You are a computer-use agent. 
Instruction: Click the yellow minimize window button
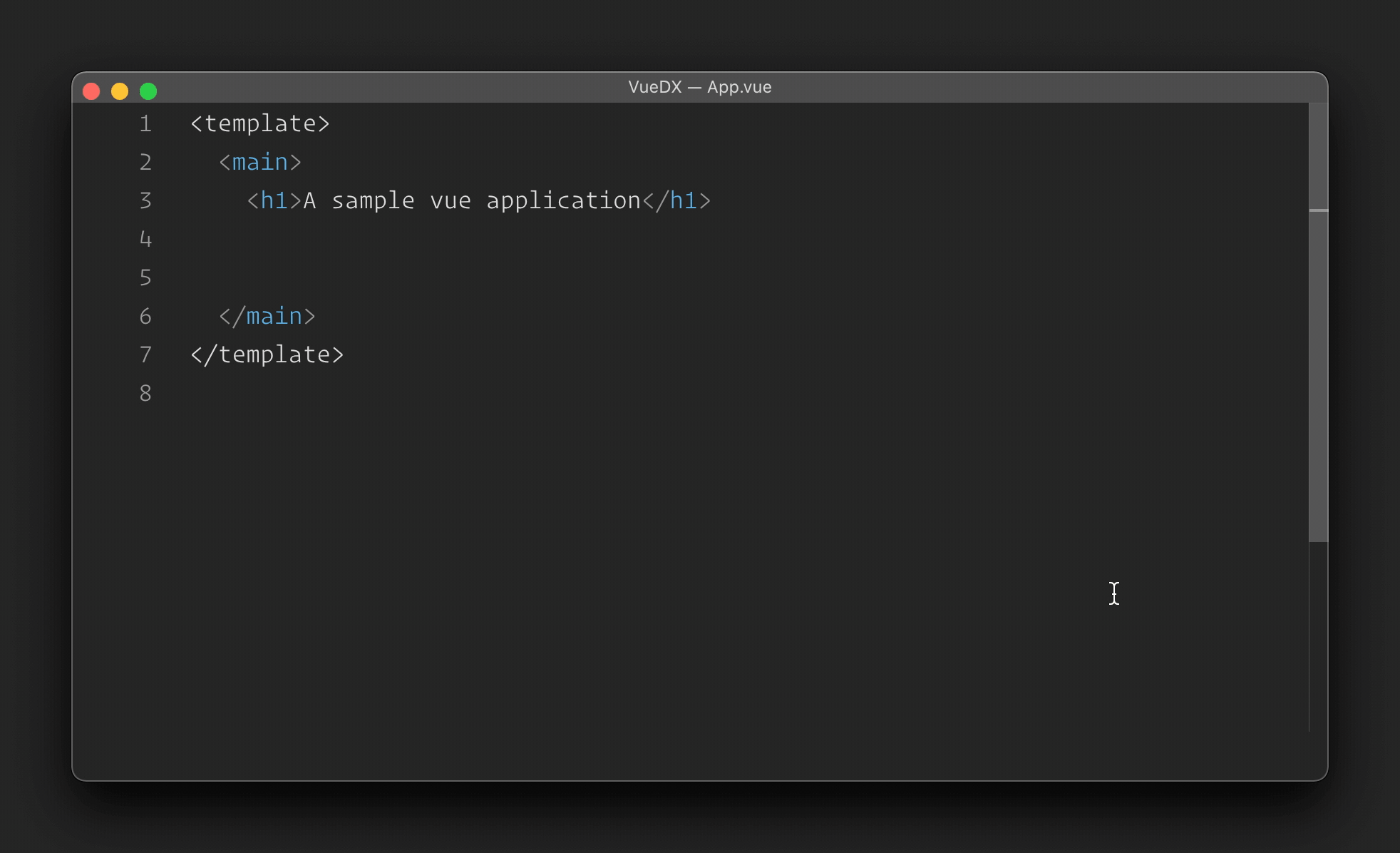click(x=120, y=91)
